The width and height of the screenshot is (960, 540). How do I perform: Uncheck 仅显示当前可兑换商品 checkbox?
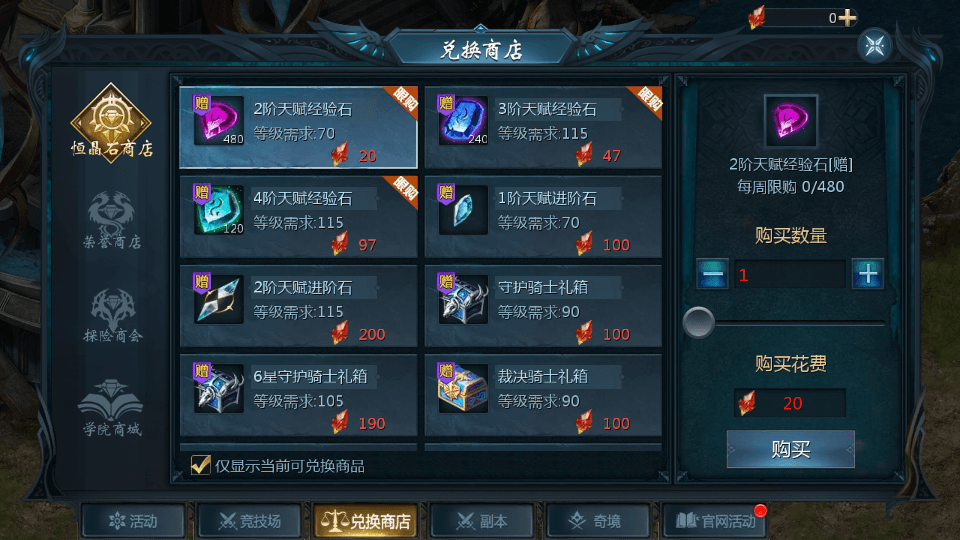[x=200, y=465]
